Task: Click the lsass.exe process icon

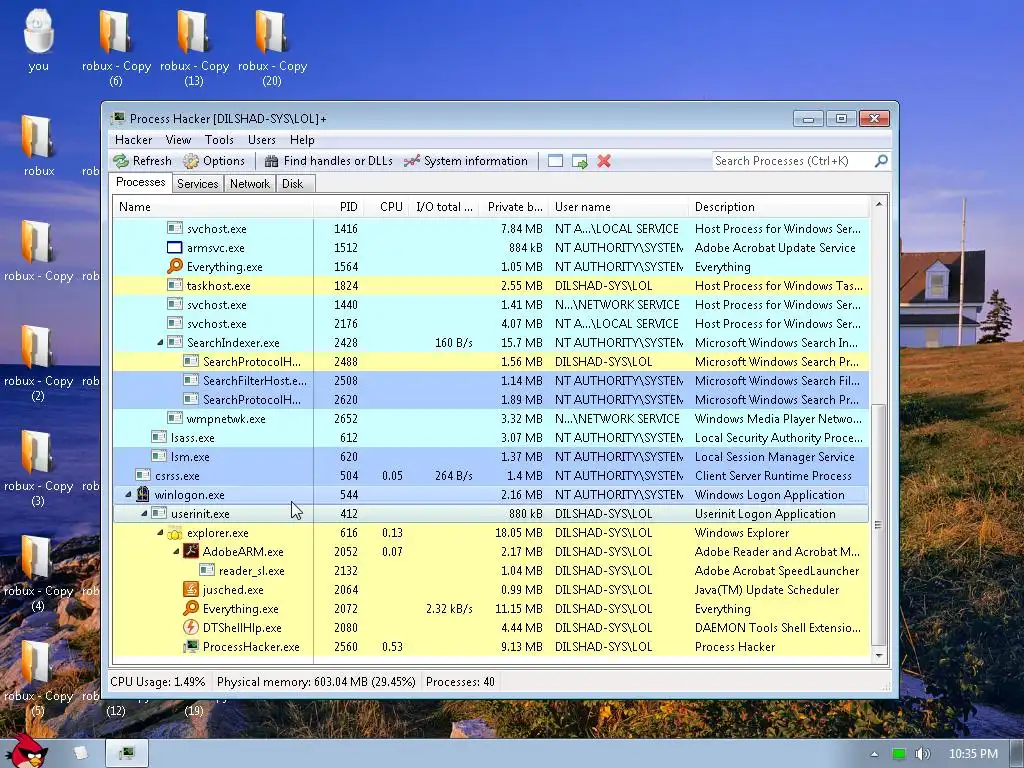Action: pyautogui.click(x=159, y=437)
